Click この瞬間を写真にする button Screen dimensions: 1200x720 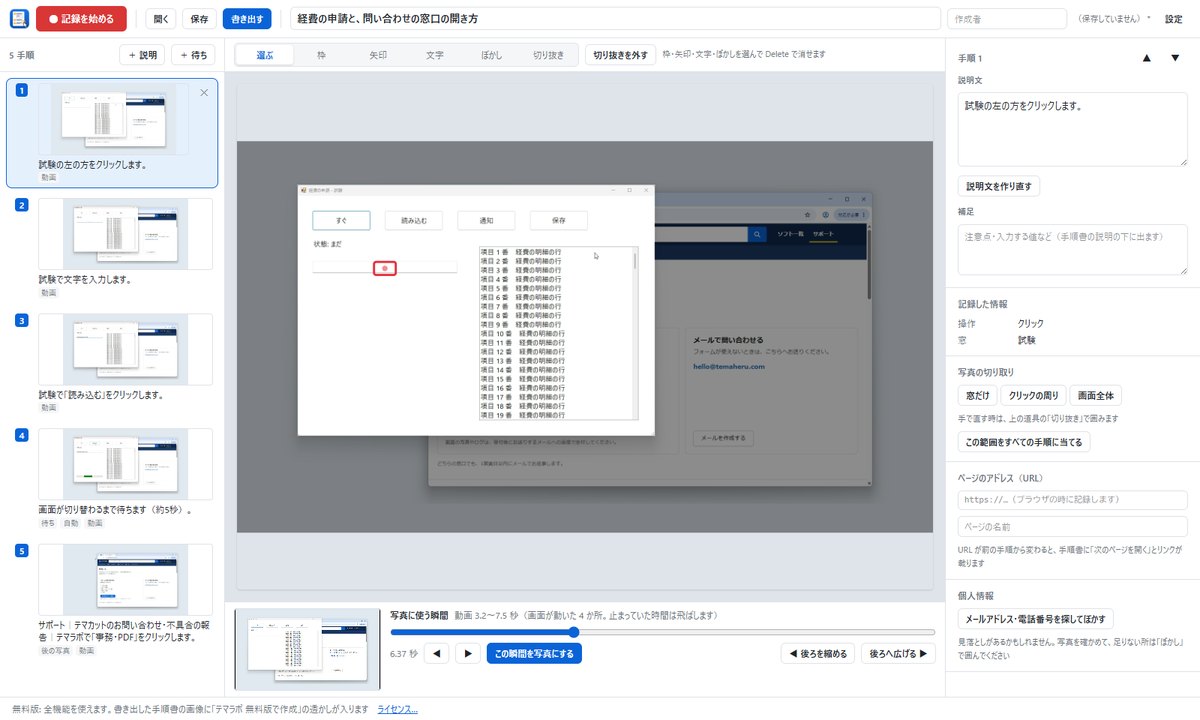point(534,654)
